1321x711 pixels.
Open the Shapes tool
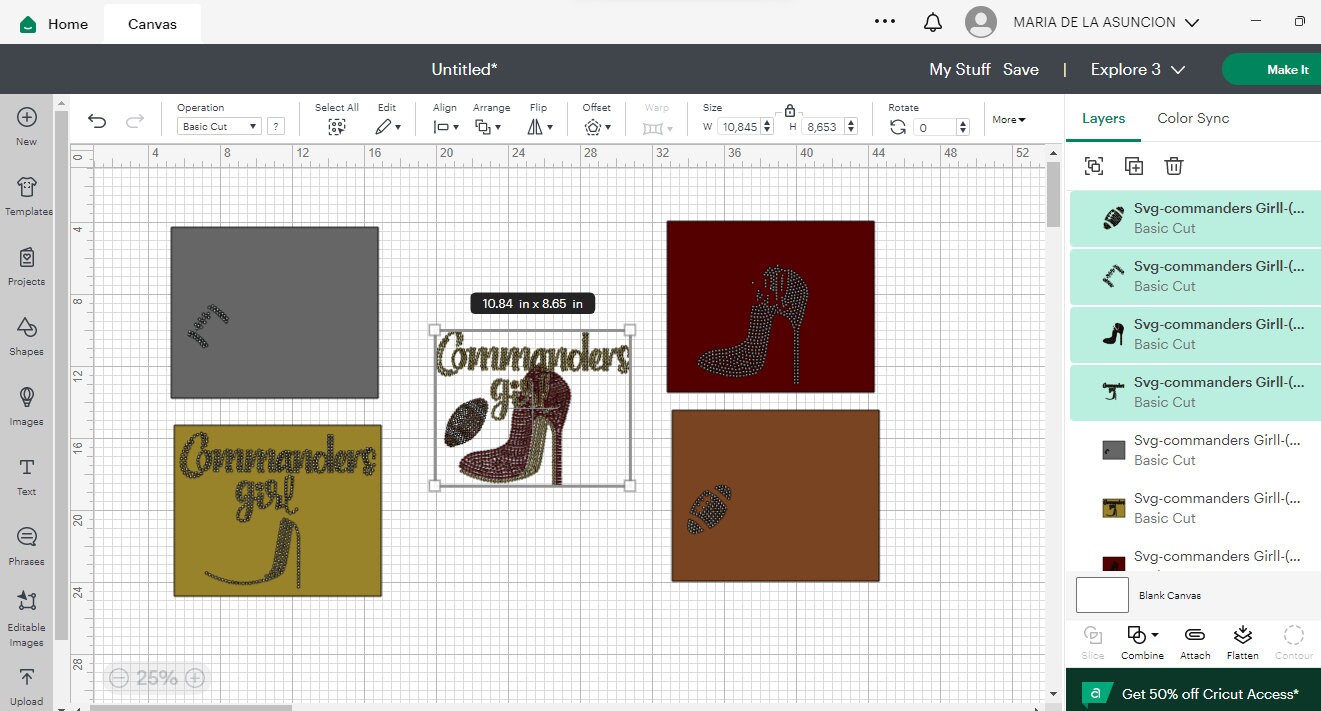[27, 336]
